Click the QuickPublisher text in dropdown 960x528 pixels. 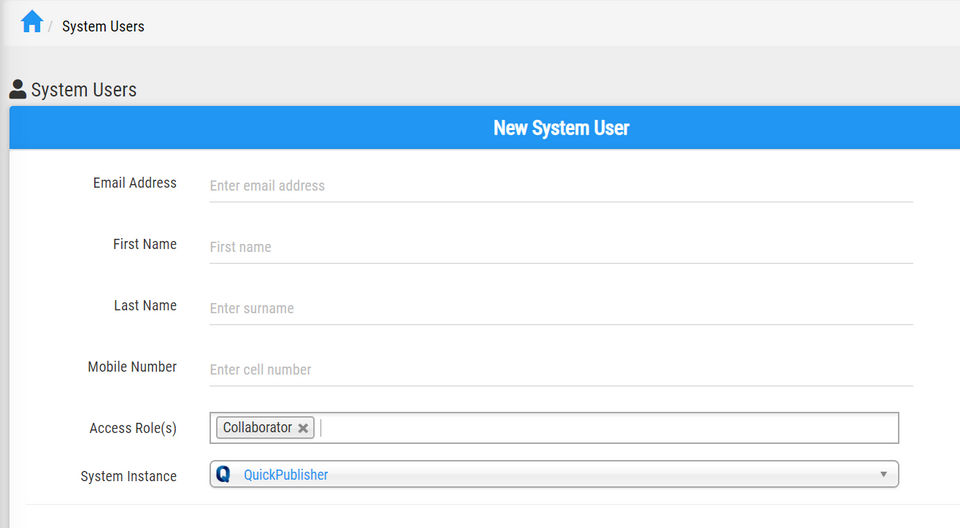(x=286, y=475)
